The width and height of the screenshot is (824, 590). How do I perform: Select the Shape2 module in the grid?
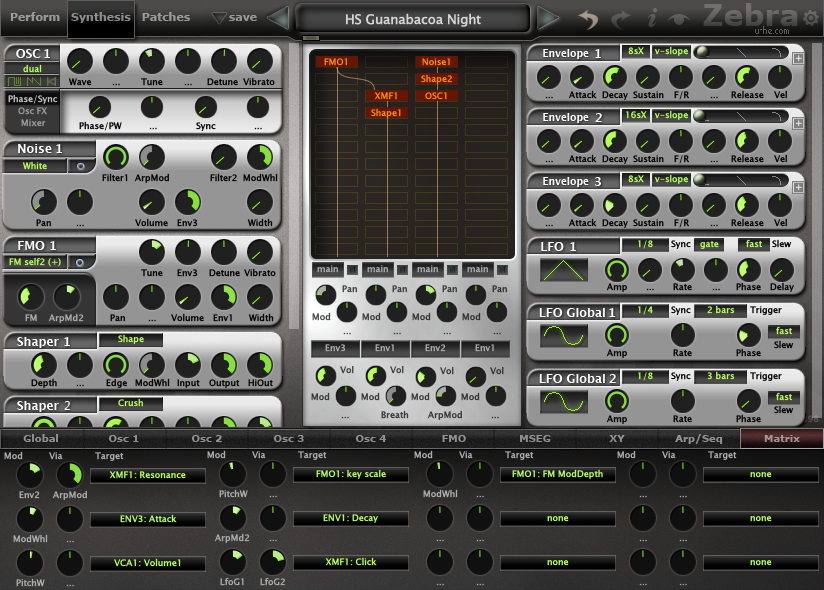click(x=436, y=79)
